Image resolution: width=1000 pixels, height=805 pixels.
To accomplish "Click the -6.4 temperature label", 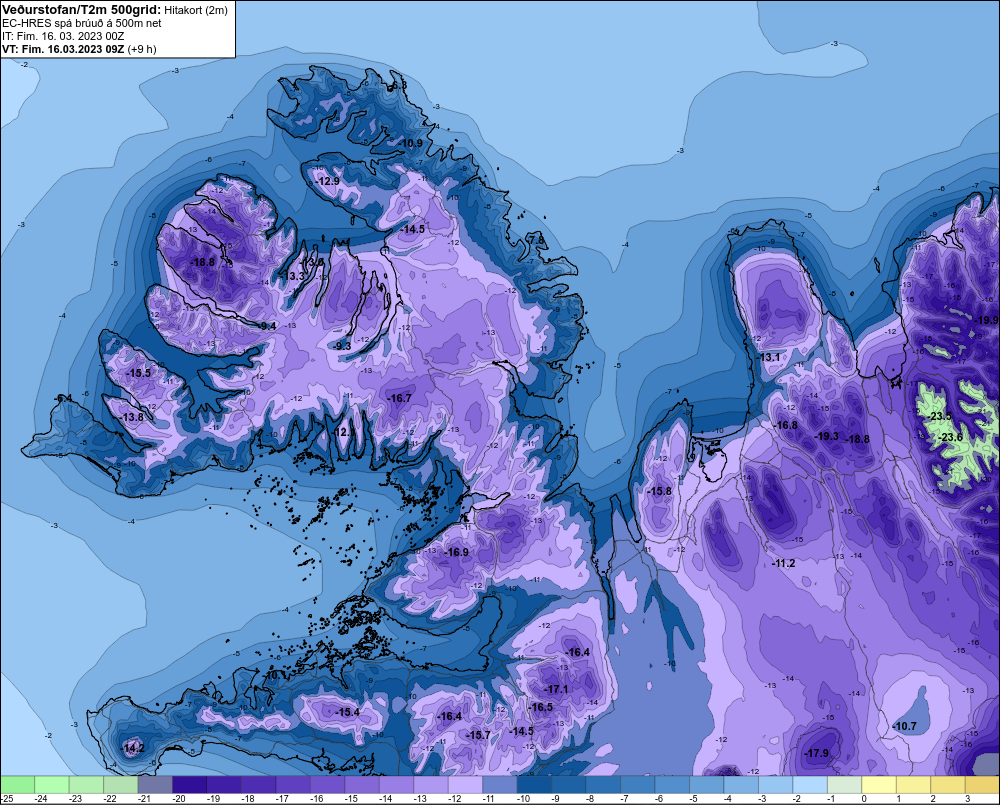I will tap(63, 399).
